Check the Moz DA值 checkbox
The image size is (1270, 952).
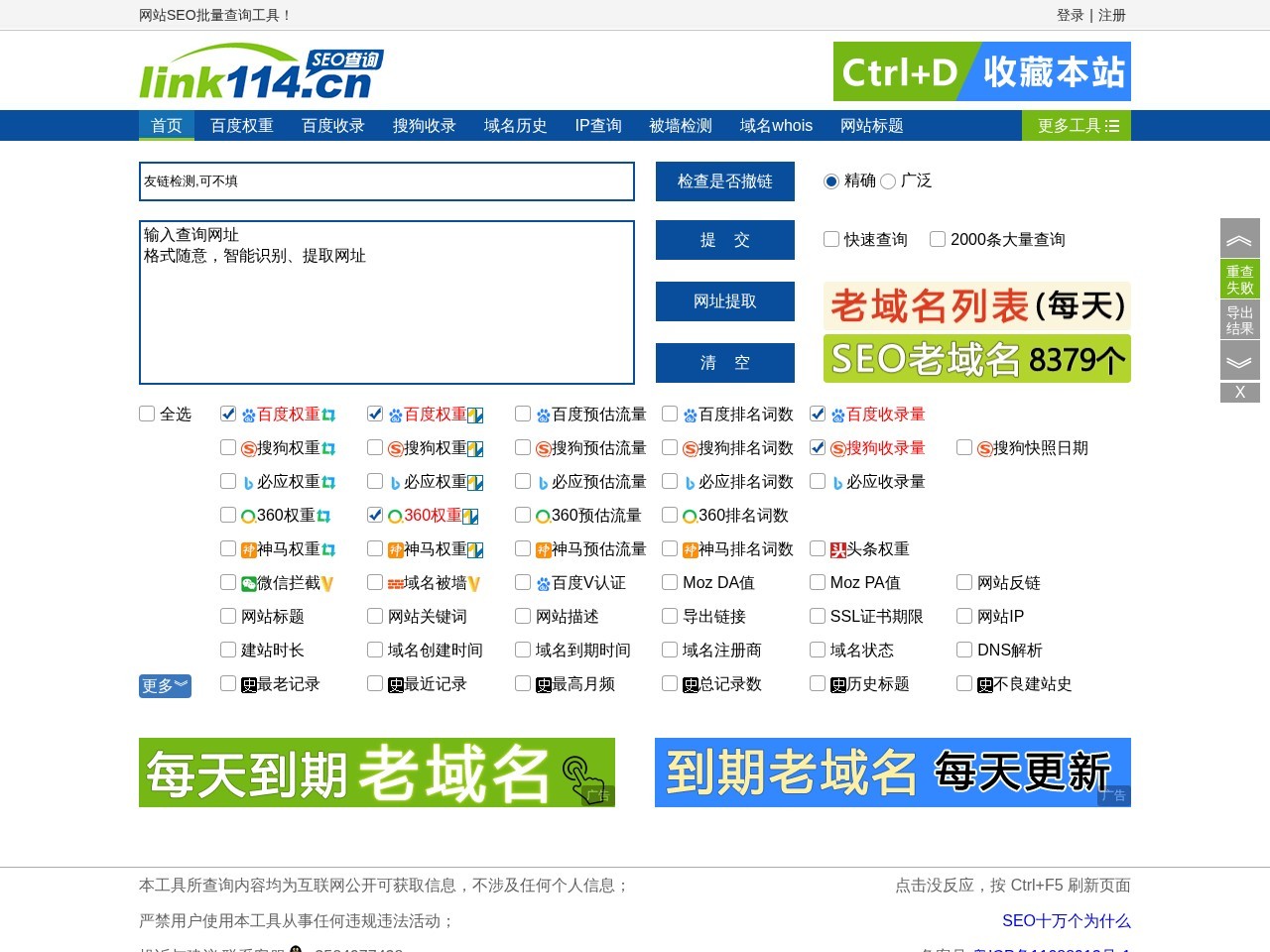[670, 582]
